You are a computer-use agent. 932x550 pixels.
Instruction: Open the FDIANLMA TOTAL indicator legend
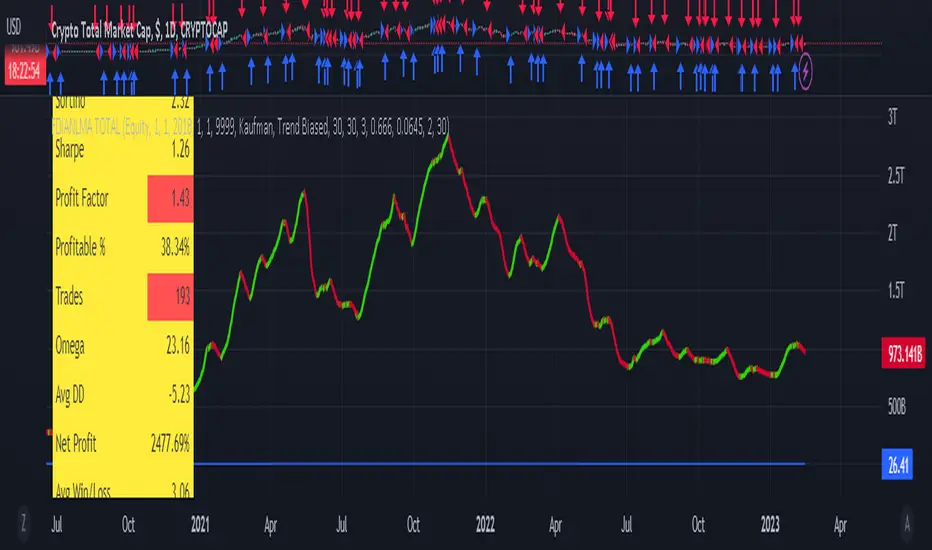tap(250, 126)
